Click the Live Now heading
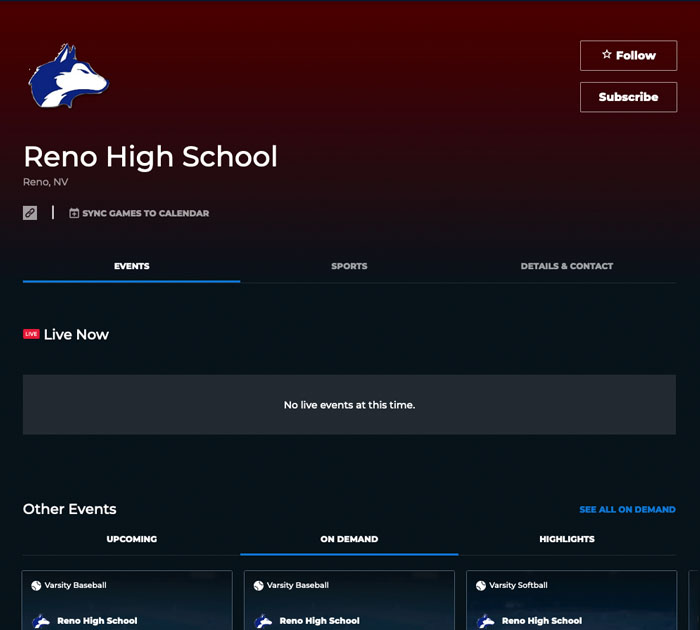Viewport: 700px width, 630px height. pyautogui.click(x=76, y=334)
